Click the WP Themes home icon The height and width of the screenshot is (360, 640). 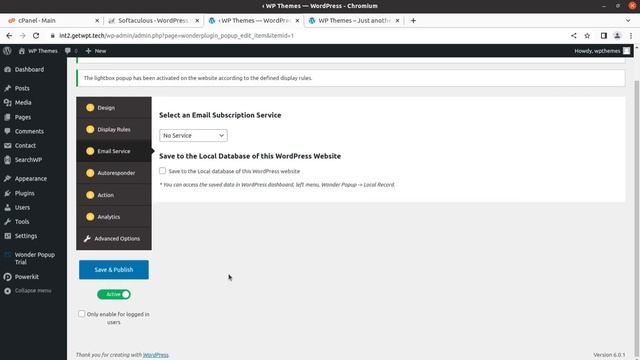click(22, 51)
